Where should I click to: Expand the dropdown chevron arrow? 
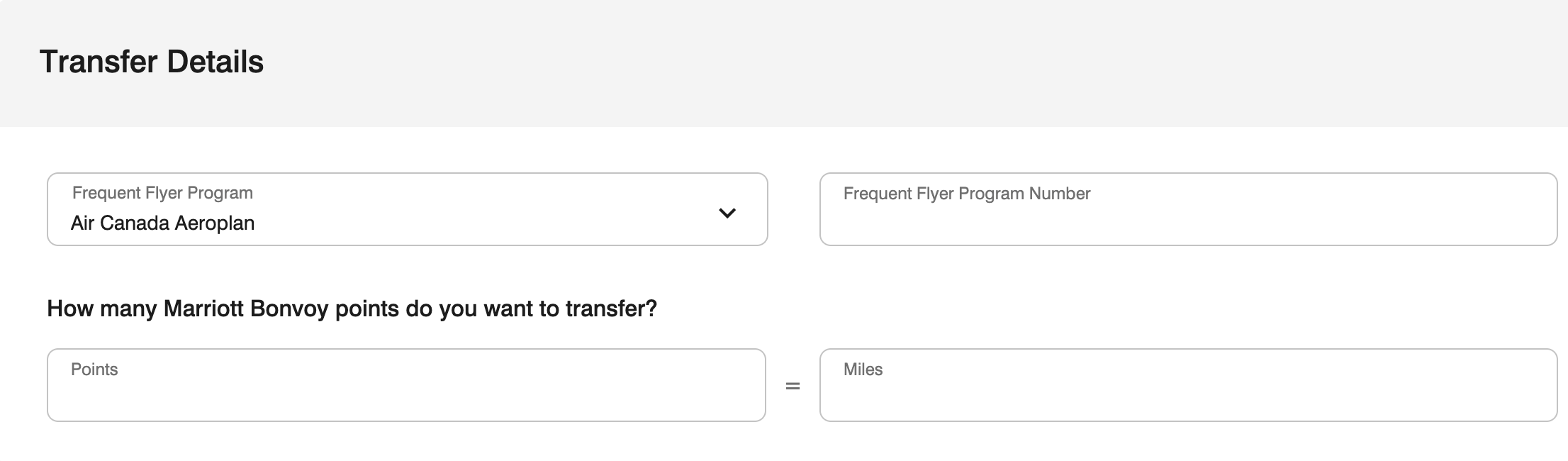[x=727, y=213]
